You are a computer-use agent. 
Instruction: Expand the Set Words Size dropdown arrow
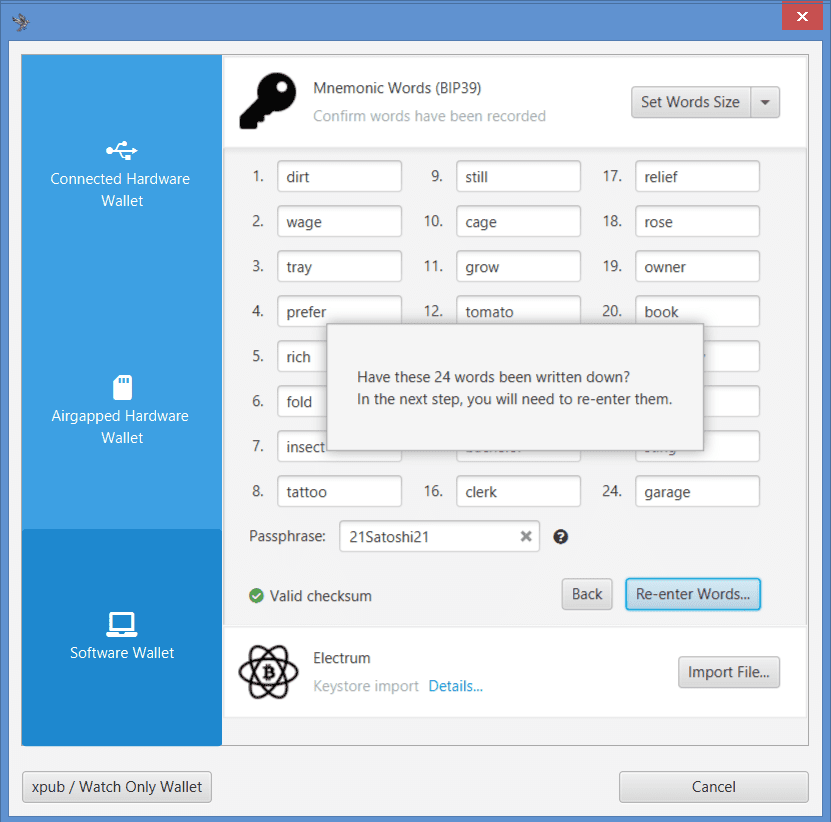[765, 102]
